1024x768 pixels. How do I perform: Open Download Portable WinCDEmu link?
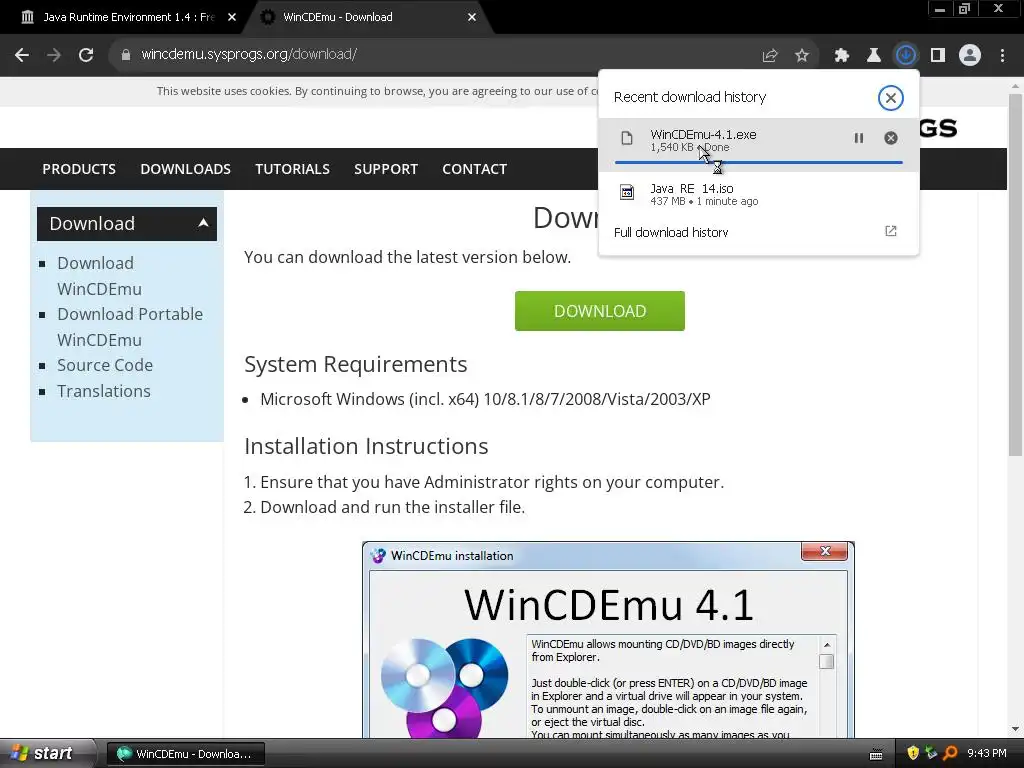click(130, 327)
